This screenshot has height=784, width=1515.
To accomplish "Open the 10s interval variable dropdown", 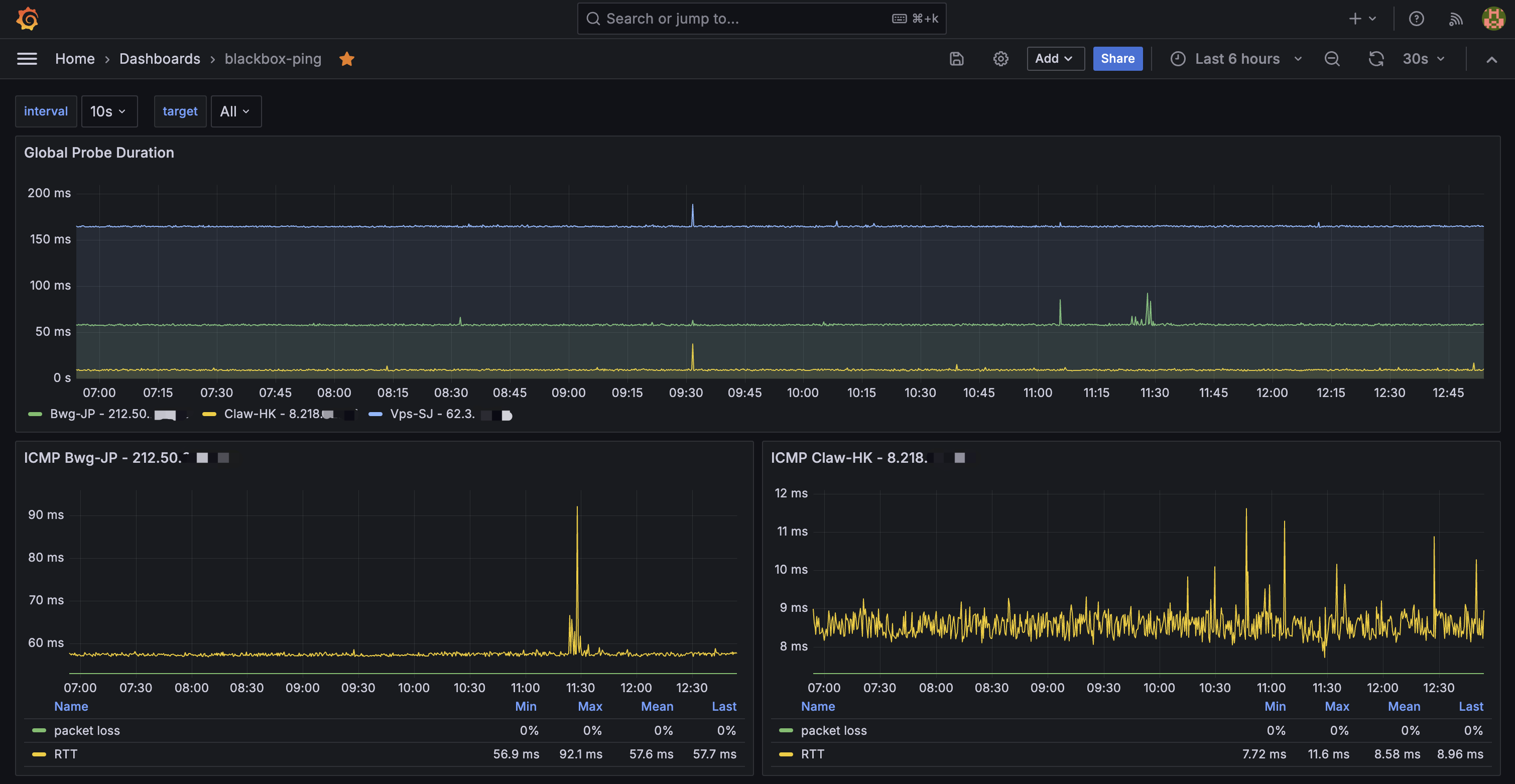I will [109, 111].
